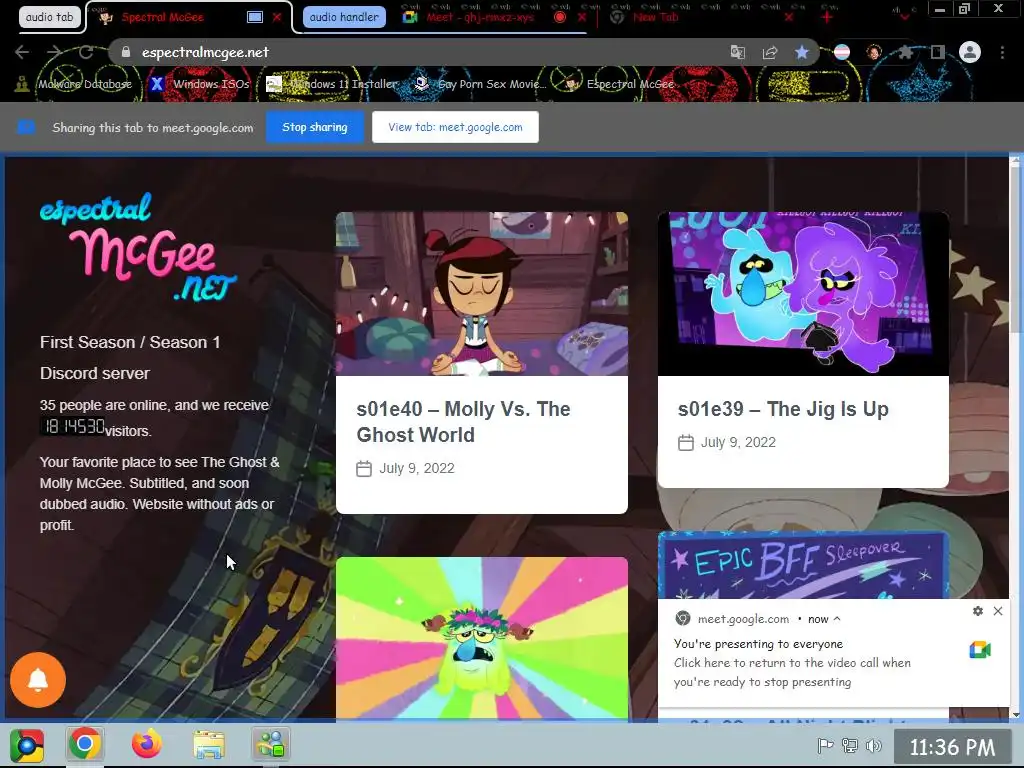This screenshot has width=1024, height=768.
Task: Toggle the browser side panel icon
Action: pos(937,52)
